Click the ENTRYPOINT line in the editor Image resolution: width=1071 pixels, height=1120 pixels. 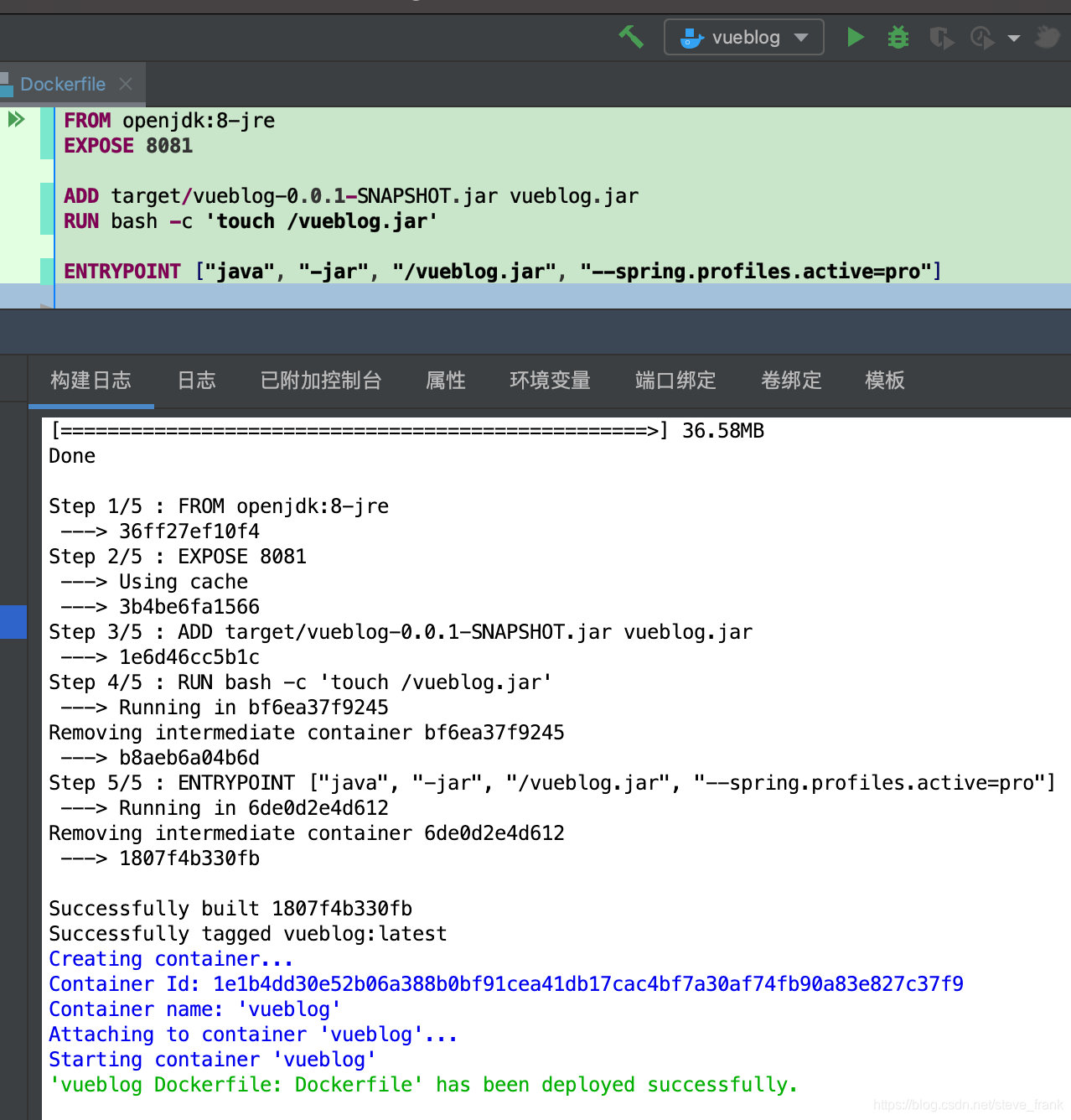[503, 271]
